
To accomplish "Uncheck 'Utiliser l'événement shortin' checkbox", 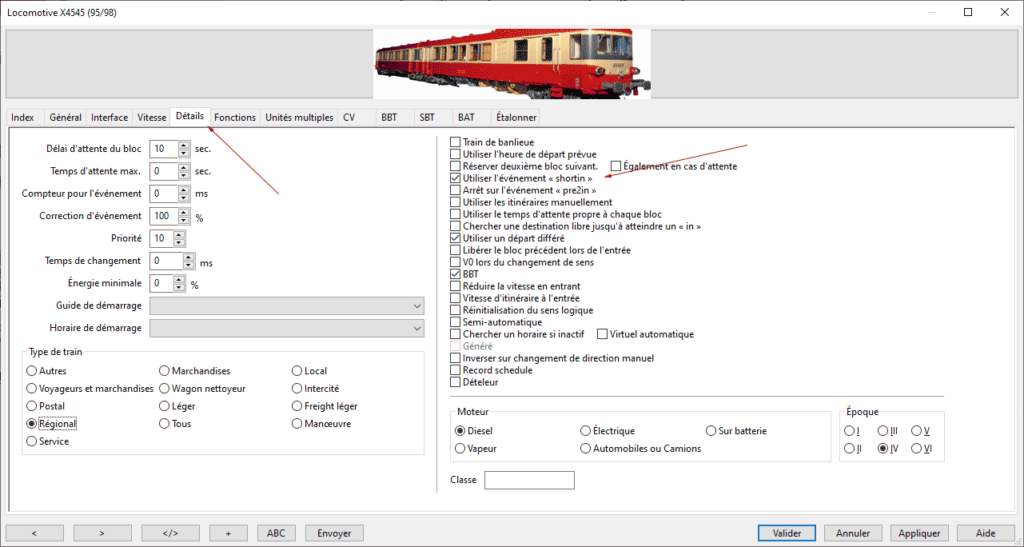I will coord(456,178).
